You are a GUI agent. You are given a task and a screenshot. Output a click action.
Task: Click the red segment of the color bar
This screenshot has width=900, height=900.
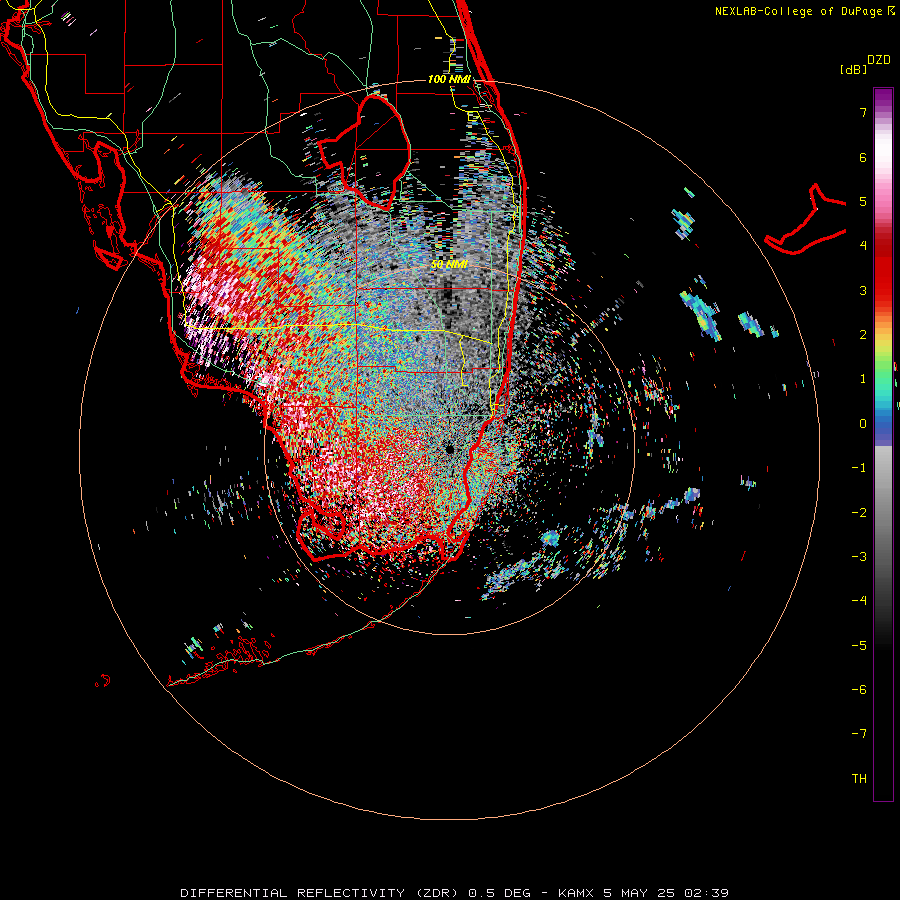(883, 270)
